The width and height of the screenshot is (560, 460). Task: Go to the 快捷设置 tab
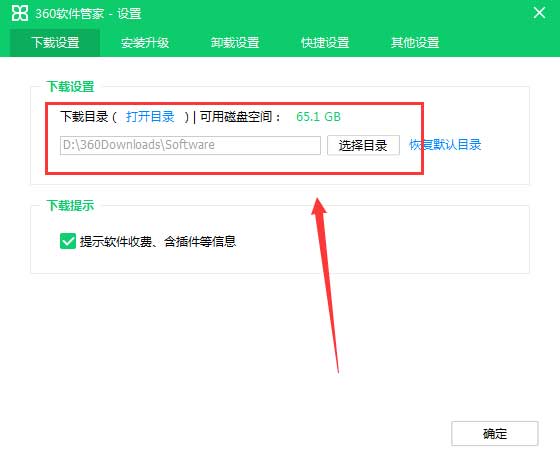(x=325, y=42)
